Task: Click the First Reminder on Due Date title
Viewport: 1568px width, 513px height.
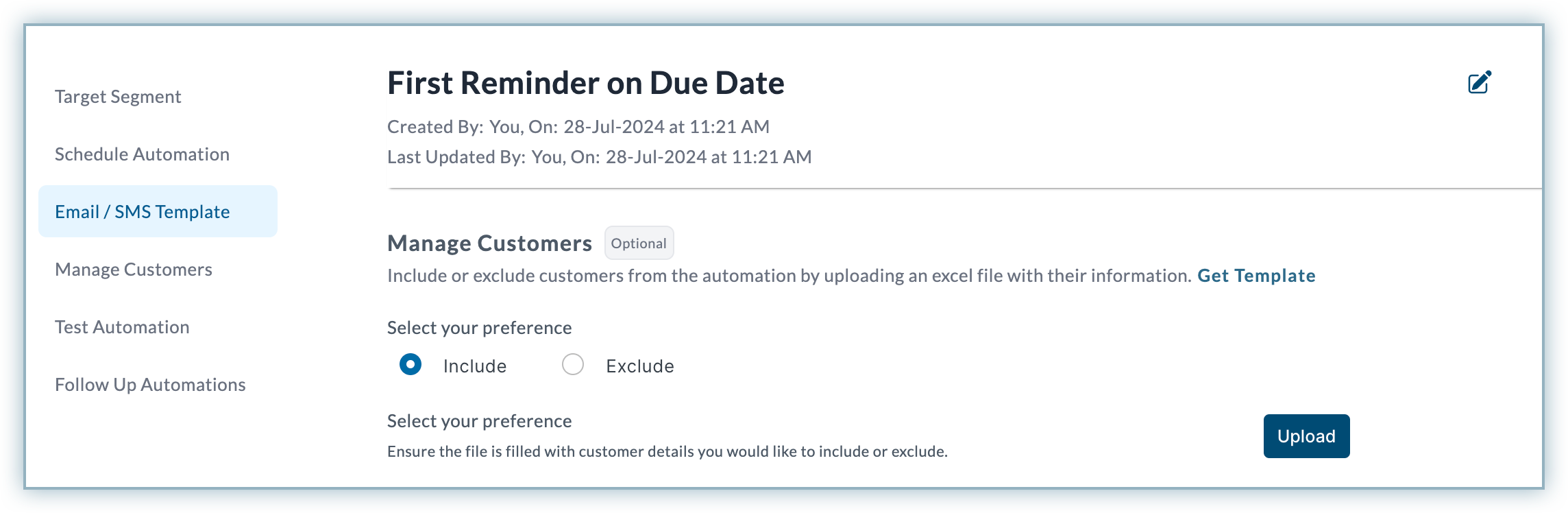Action: coord(586,83)
